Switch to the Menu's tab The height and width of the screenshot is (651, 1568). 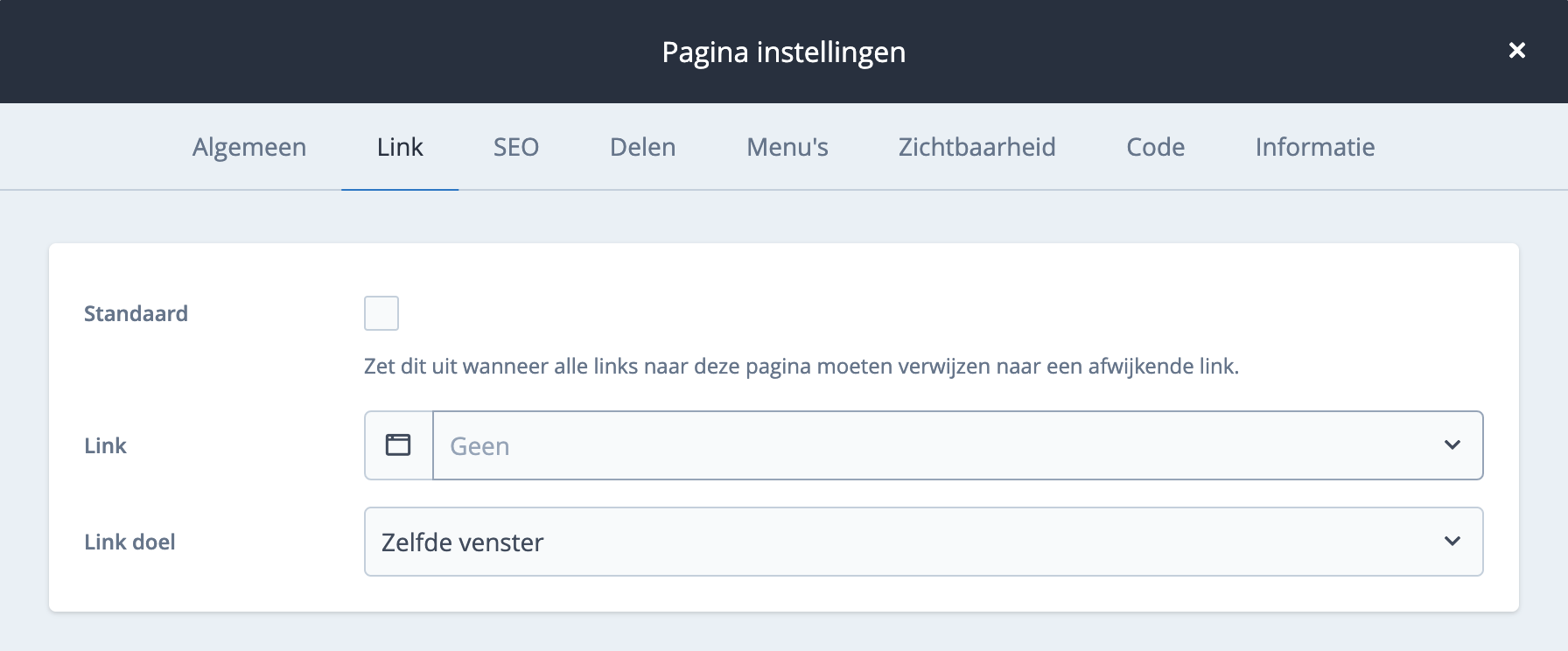[787, 147]
